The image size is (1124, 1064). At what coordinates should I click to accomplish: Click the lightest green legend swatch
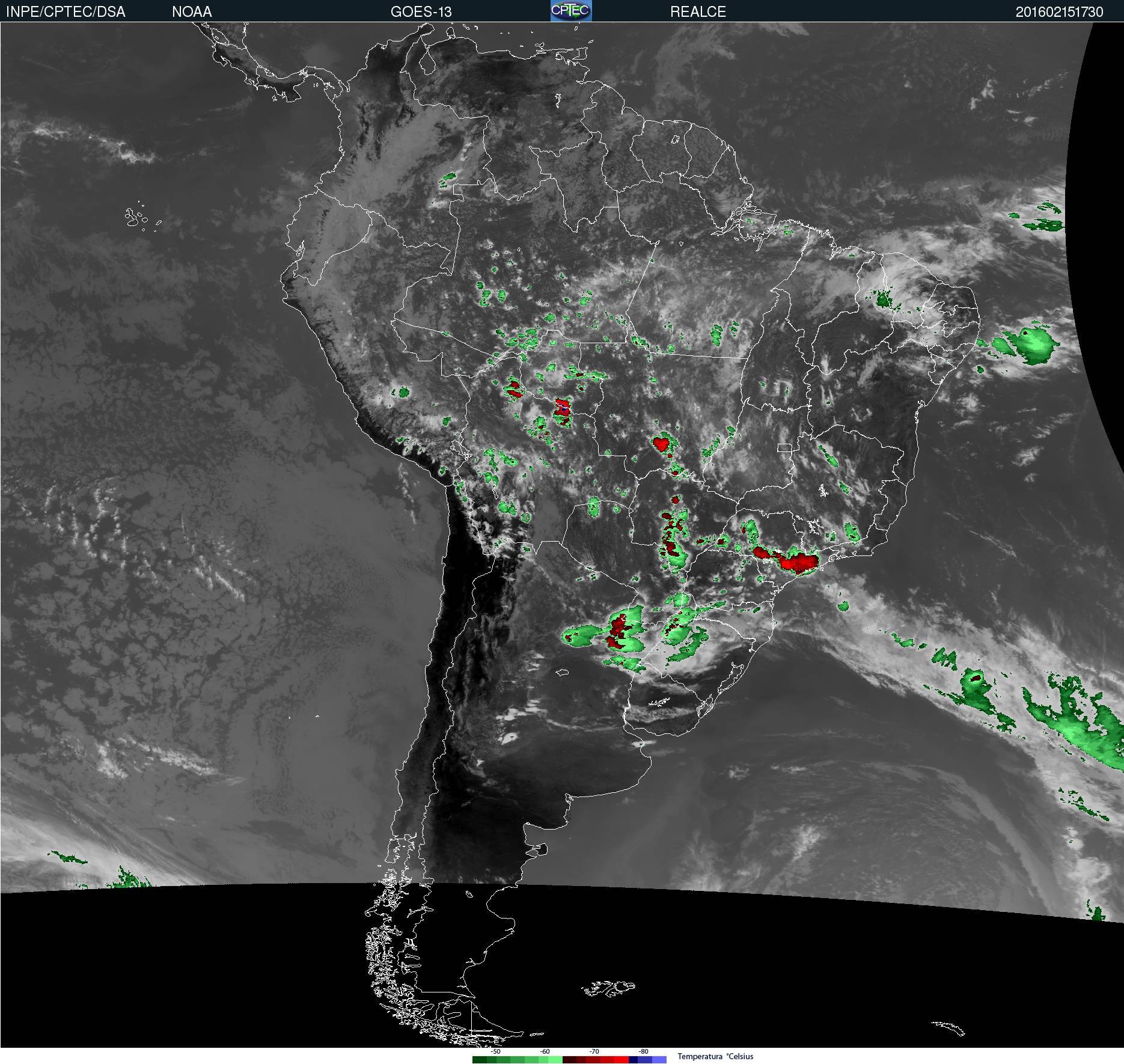click(x=555, y=1060)
